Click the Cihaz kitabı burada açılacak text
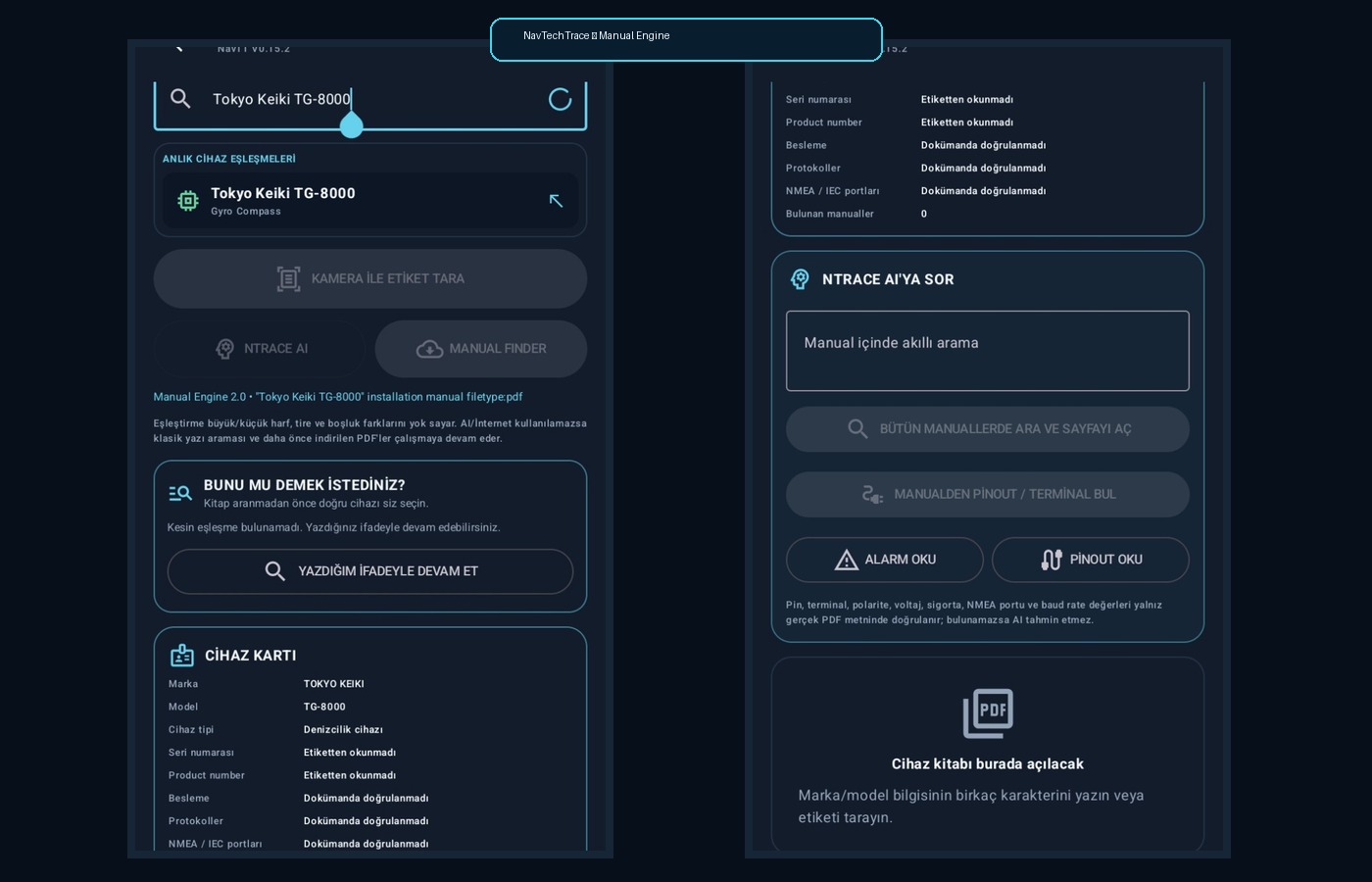 coord(988,764)
